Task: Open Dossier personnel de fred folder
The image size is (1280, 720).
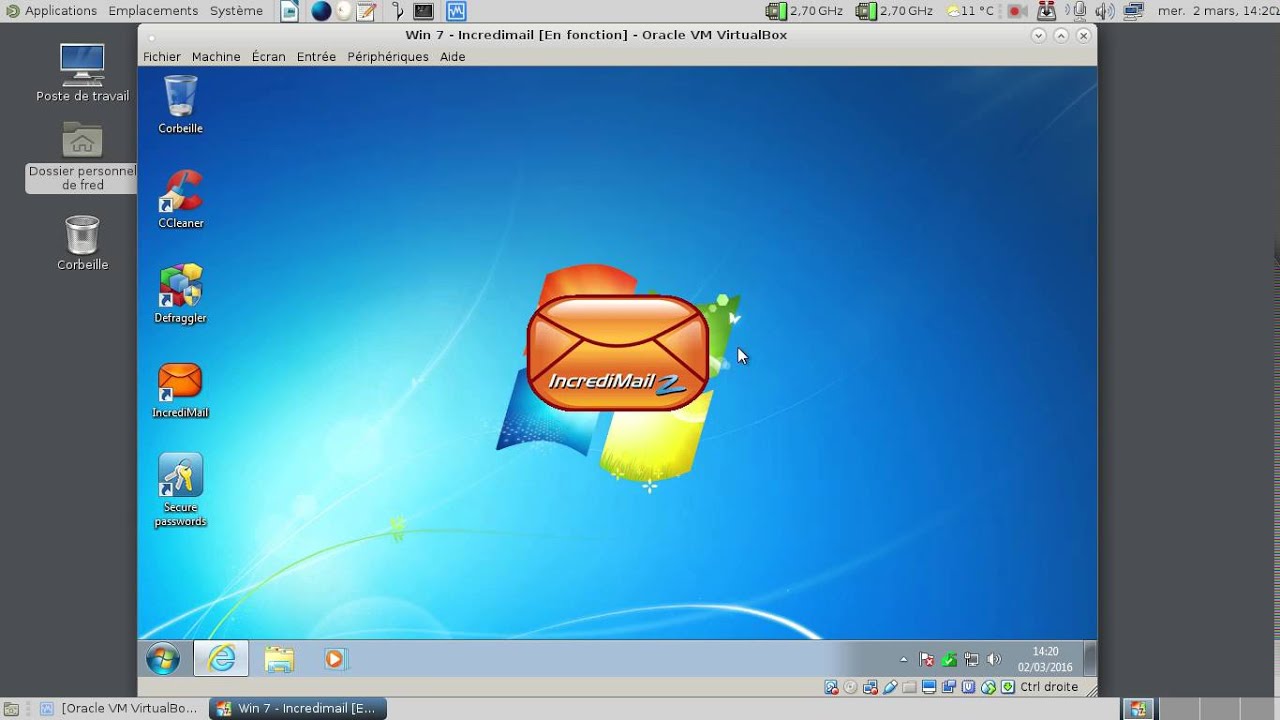Action: 82,157
